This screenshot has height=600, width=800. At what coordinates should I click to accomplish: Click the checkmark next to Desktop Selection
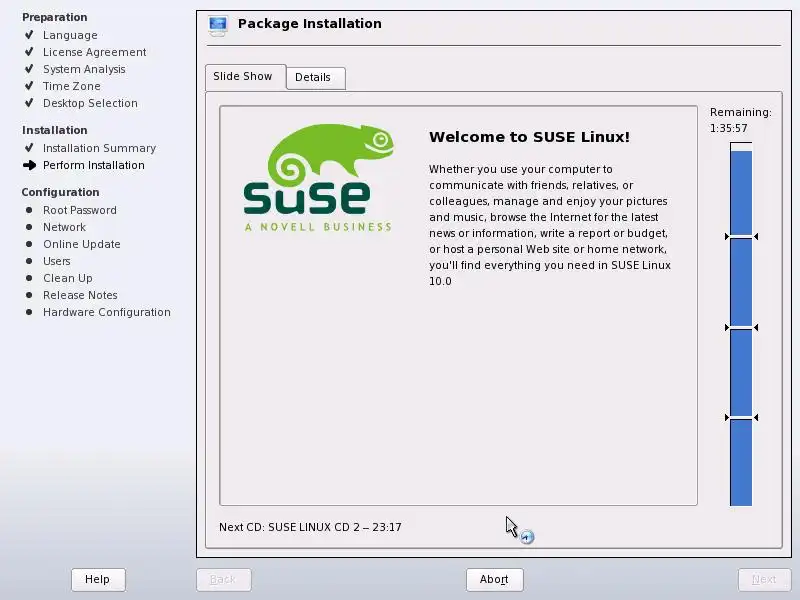tap(29, 103)
